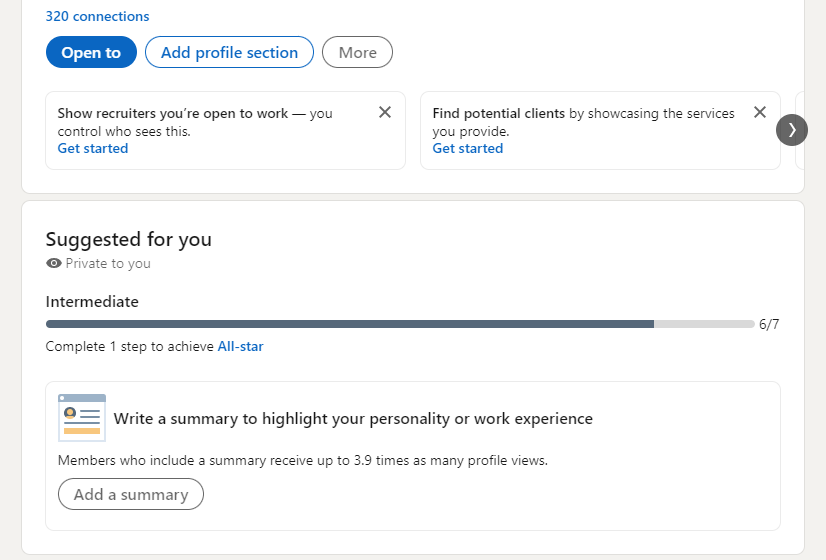Click the summary illustration icon
826x560 pixels.
coord(82,418)
